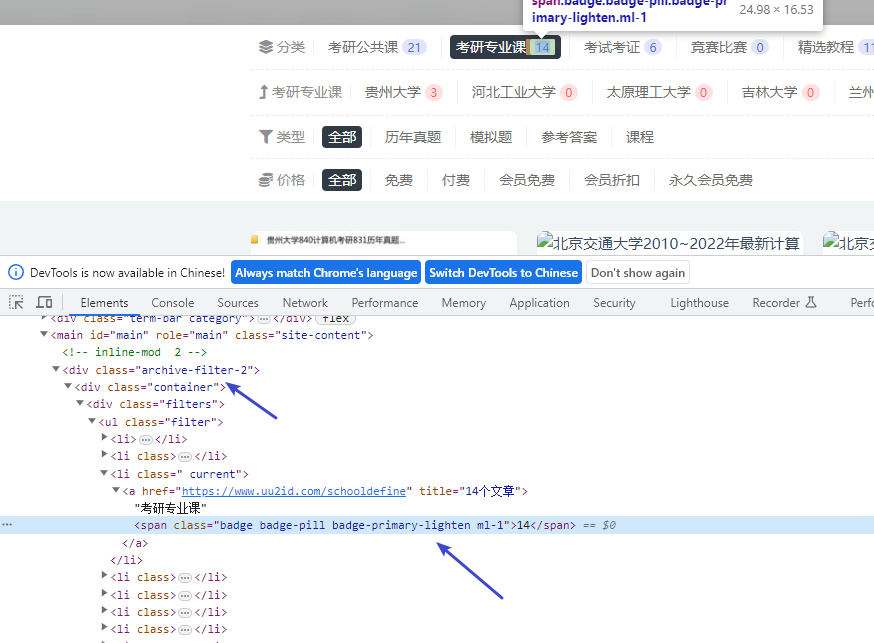Click the 分类 category icon
Screen dimensions: 874x643
pos(265,46)
